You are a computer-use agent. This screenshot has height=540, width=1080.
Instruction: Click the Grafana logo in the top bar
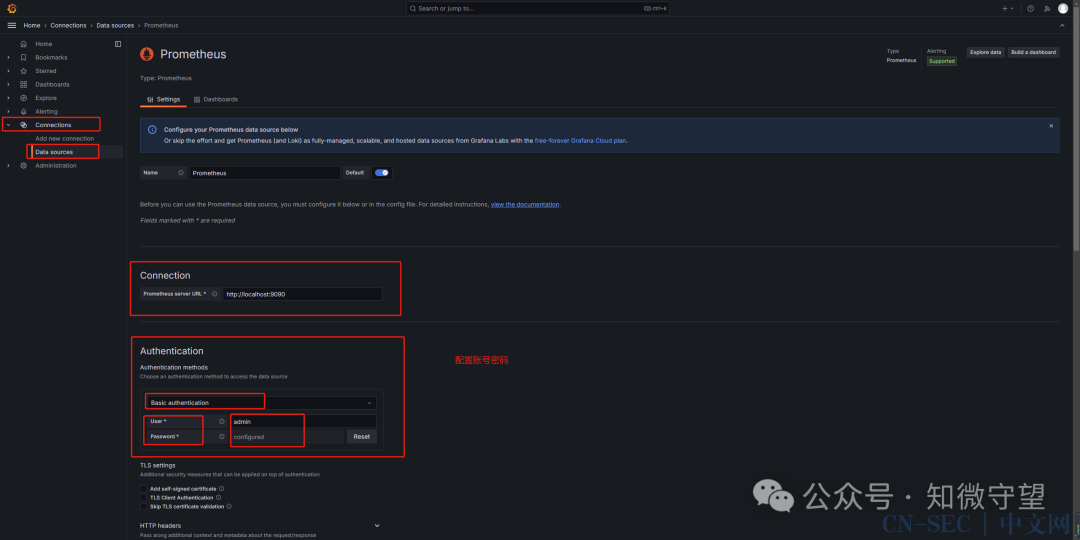(x=12, y=8)
